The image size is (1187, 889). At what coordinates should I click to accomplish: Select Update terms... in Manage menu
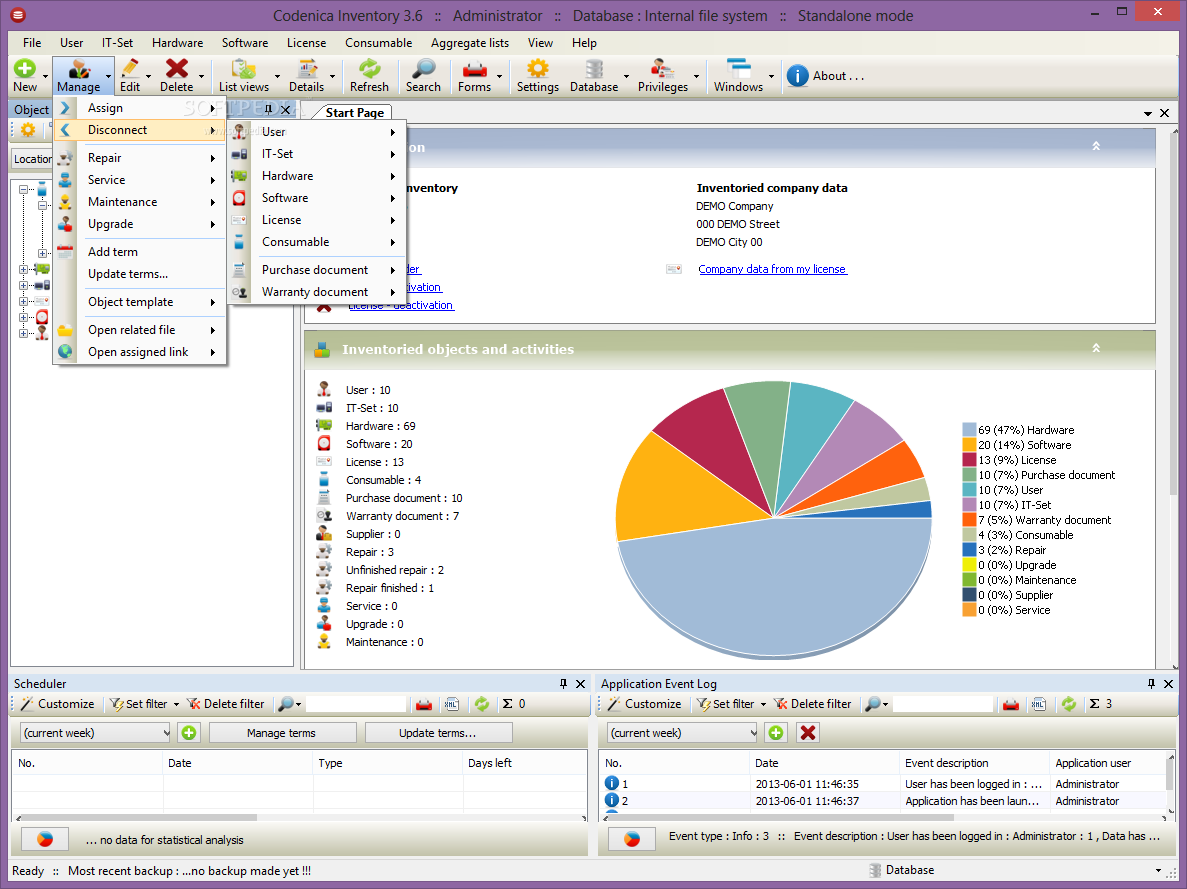coord(140,273)
